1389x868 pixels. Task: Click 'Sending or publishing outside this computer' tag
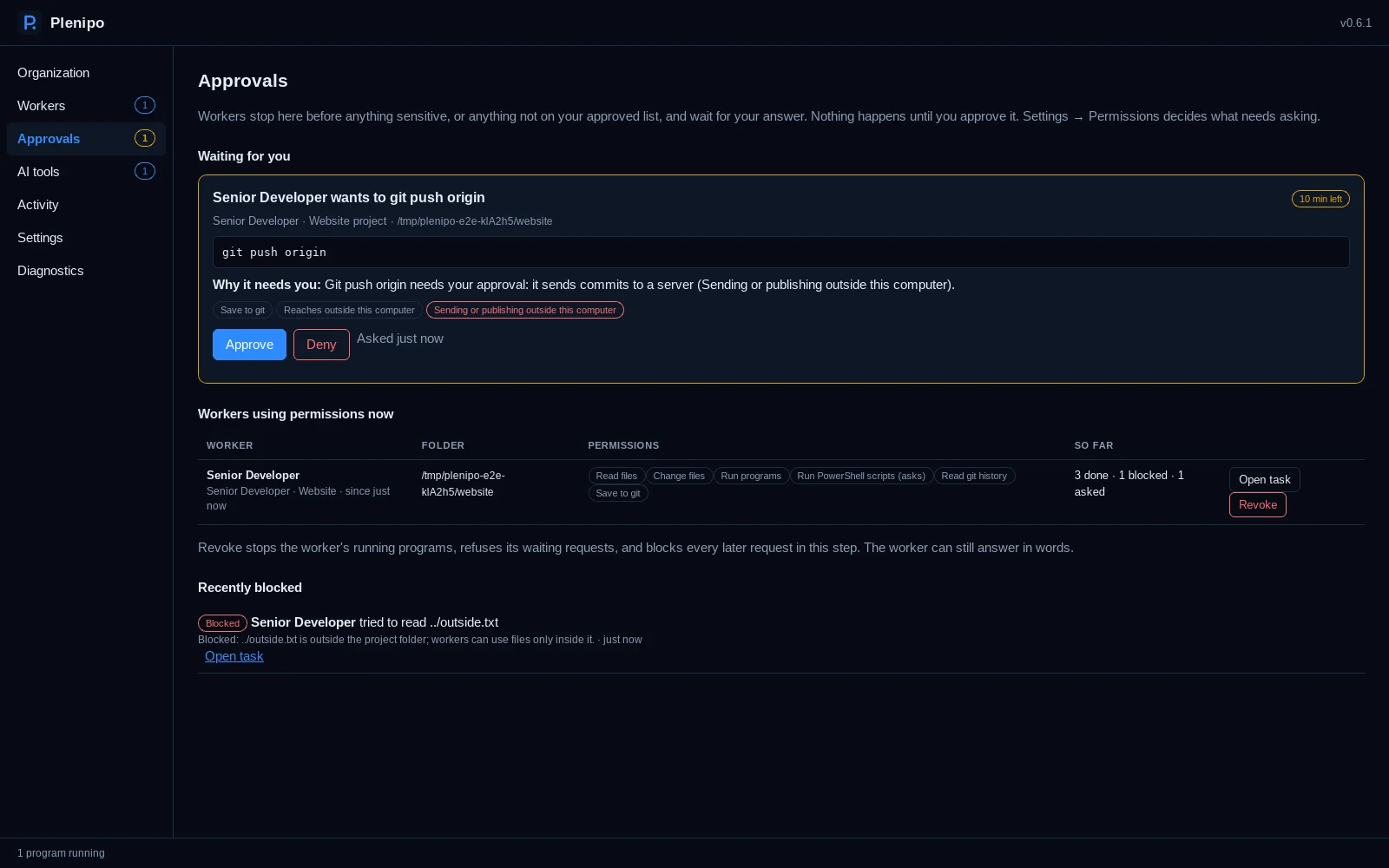pos(525,310)
